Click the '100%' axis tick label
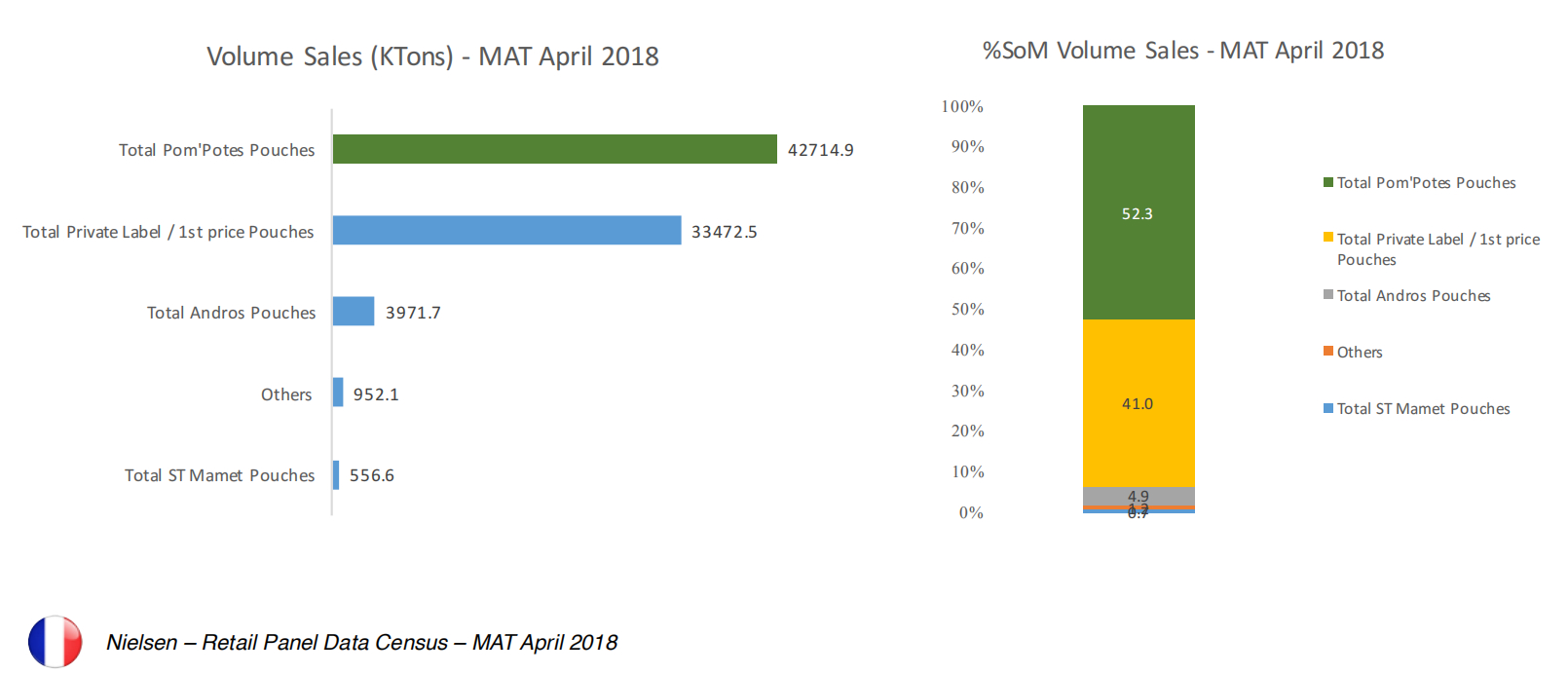Viewport: 1568px width, 675px height. pos(962,106)
